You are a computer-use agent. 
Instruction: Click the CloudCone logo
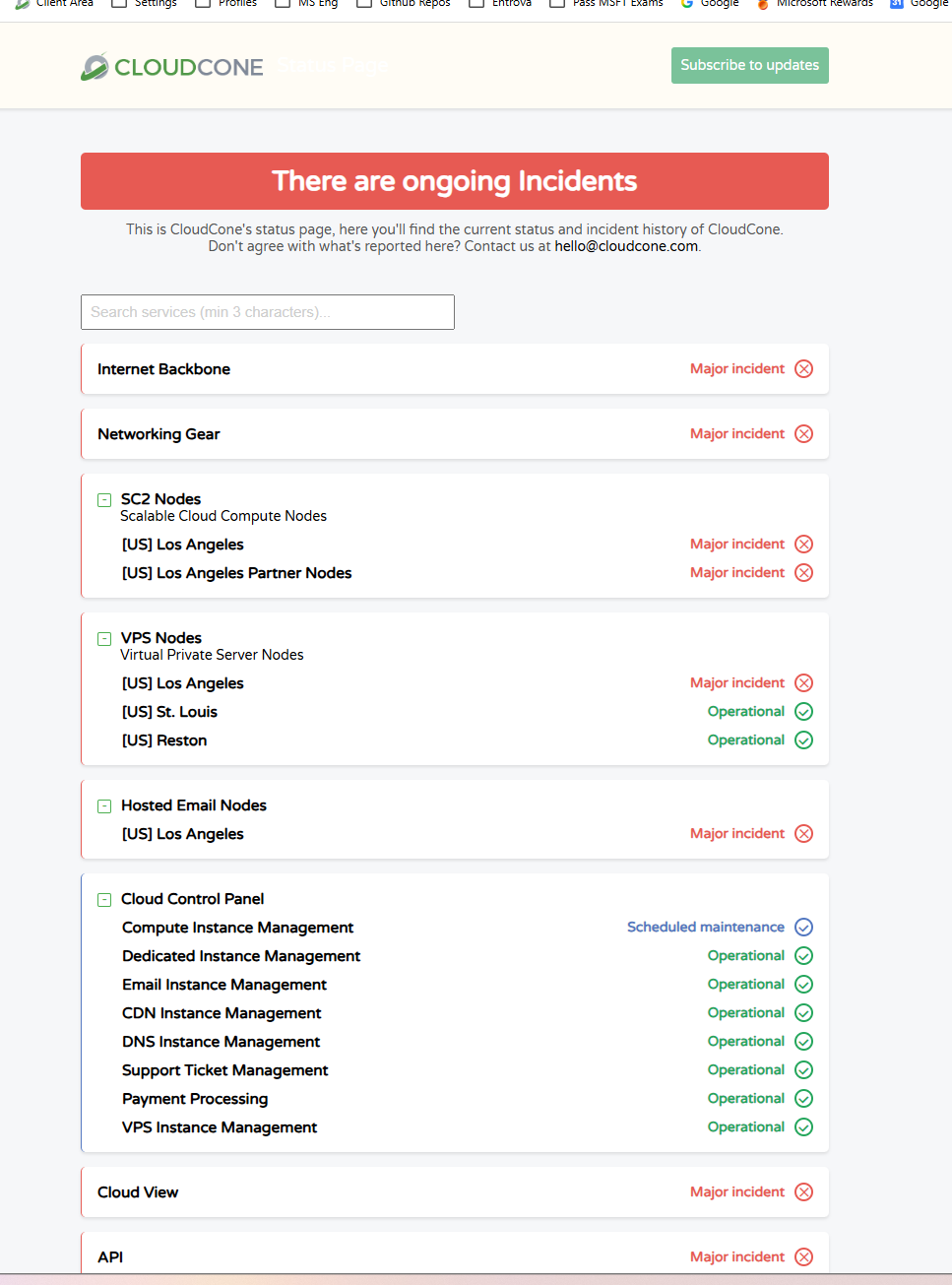(x=172, y=67)
